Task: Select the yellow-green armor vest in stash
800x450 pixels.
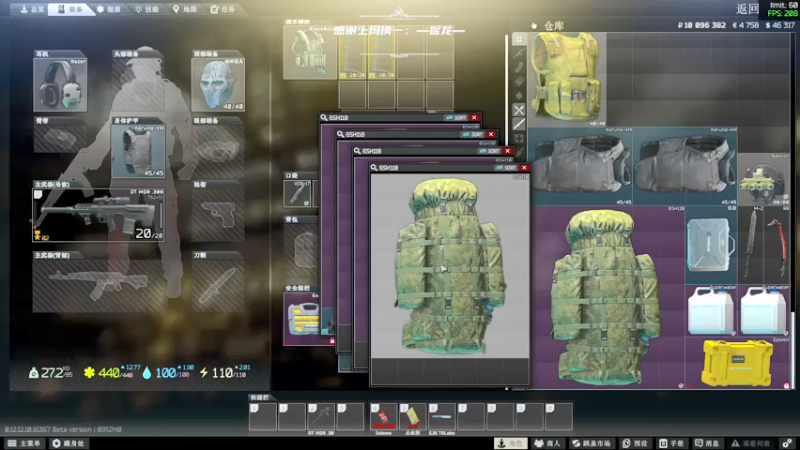Action: 567,80
